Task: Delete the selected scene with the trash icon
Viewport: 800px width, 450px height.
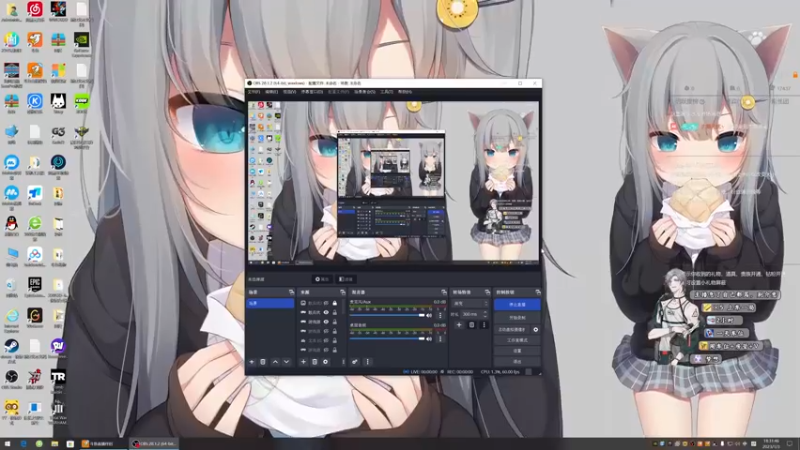Action: (x=263, y=362)
